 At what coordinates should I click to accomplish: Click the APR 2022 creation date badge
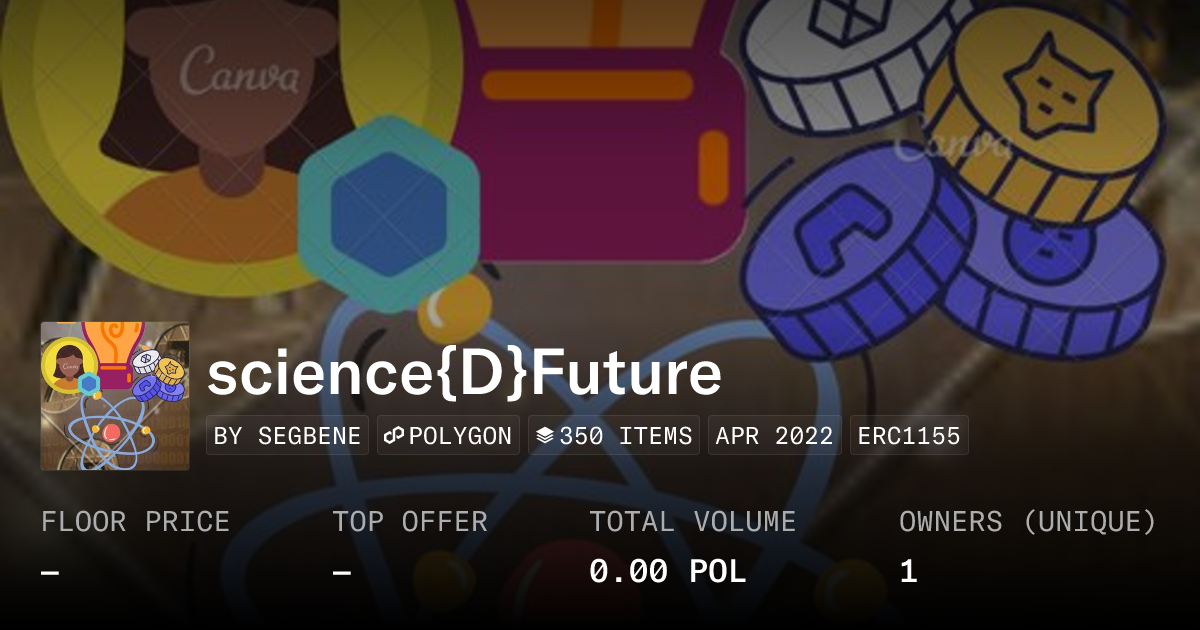775,436
